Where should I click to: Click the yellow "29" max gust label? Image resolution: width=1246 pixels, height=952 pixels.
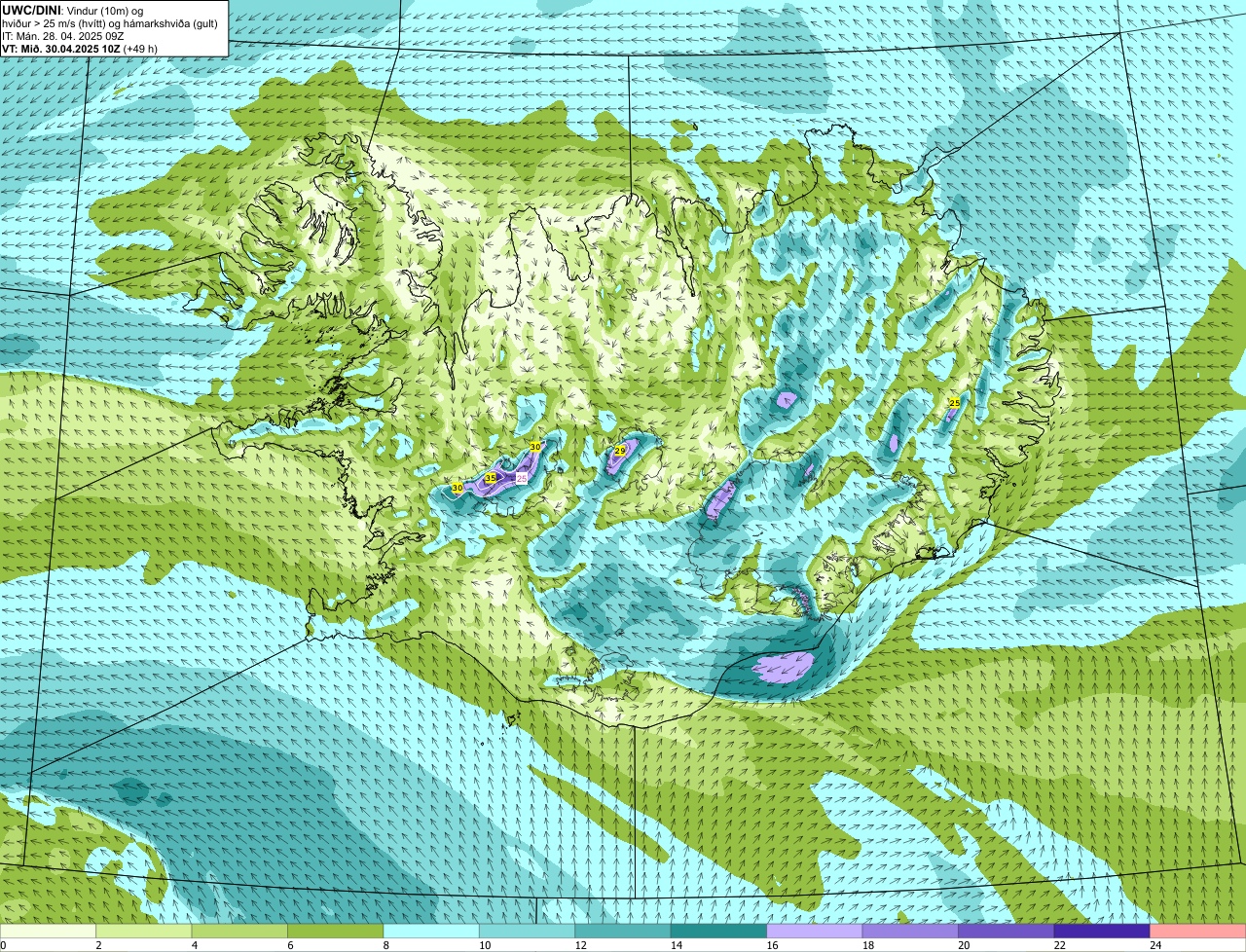(620, 451)
